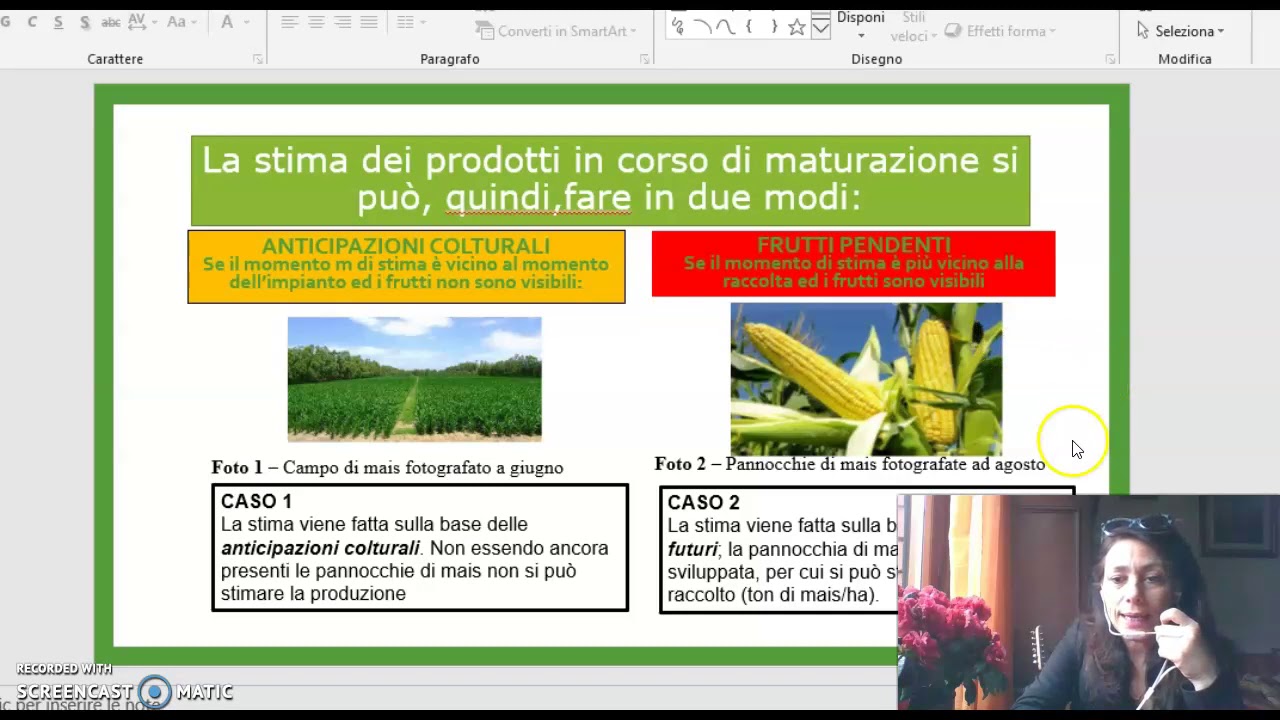Click inside the CASO 1 text box
This screenshot has width=1280, height=720.
pos(420,547)
